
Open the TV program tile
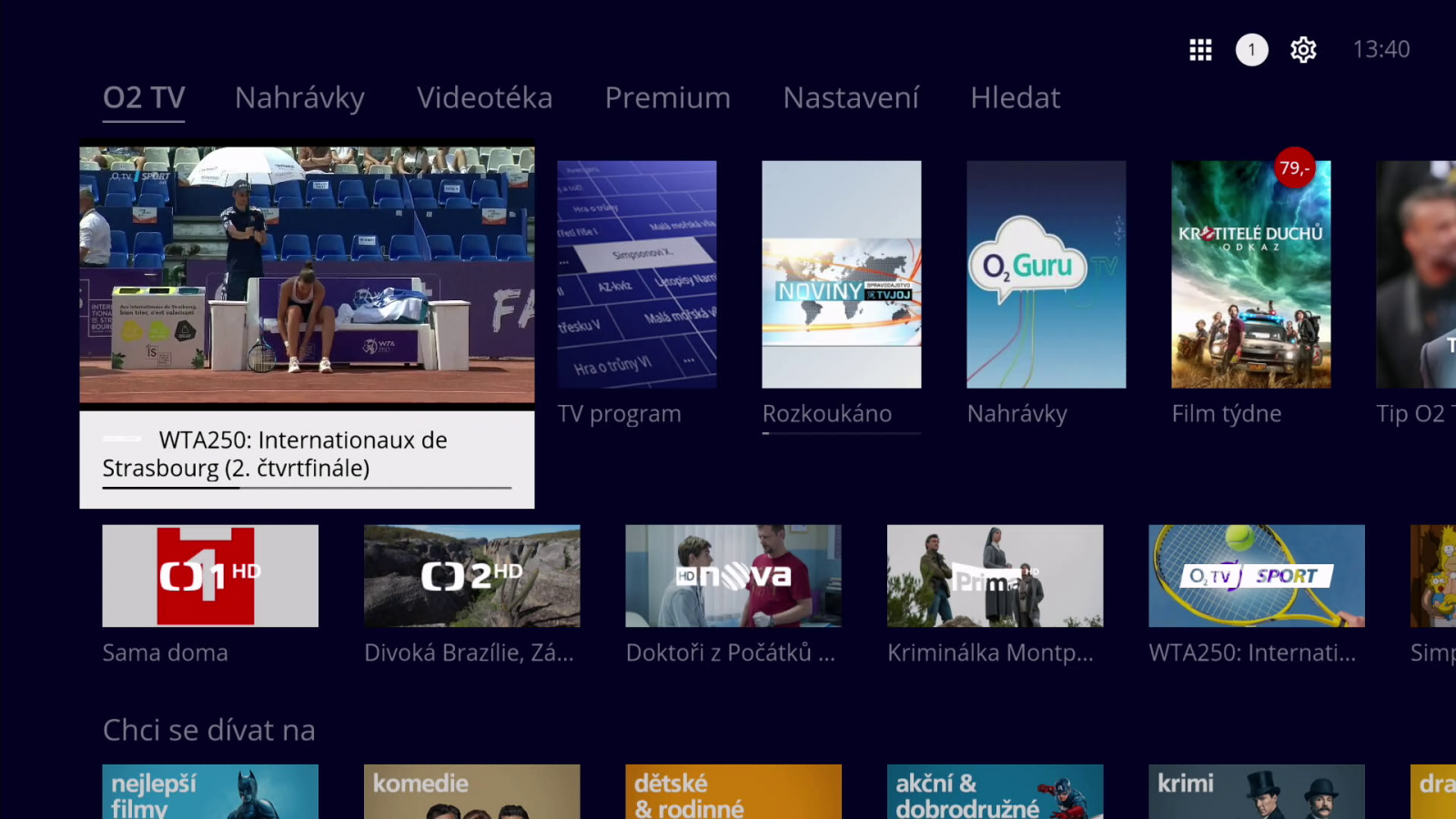click(x=637, y=275)
